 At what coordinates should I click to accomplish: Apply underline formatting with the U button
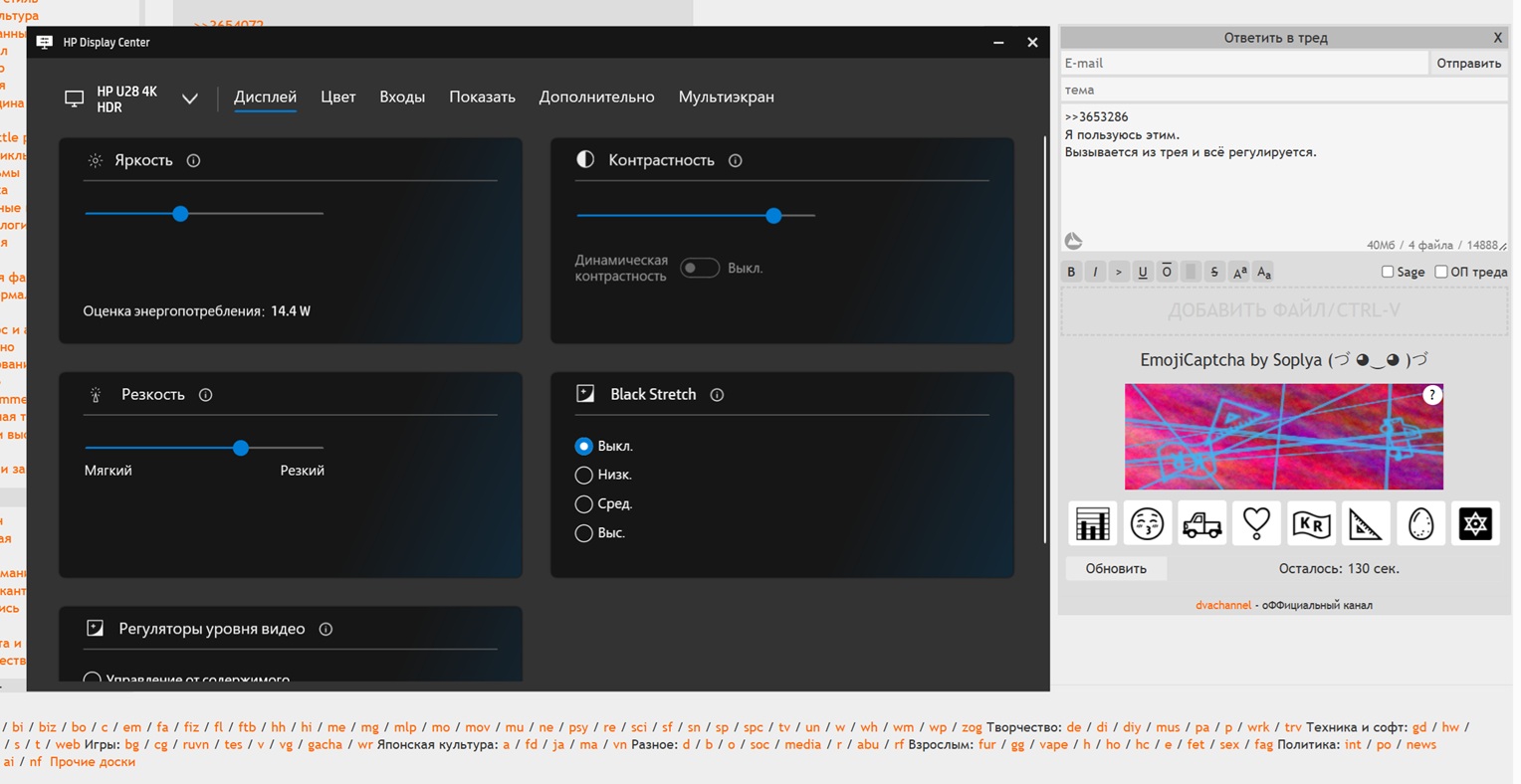point(1143,272)
